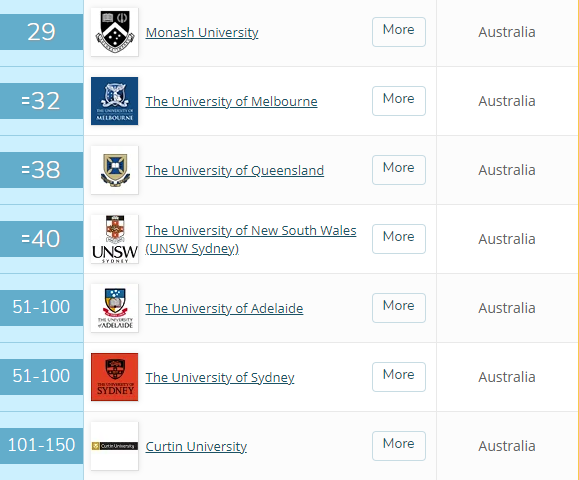Click the University of Adelaide logo

click(x=114, y=308)
